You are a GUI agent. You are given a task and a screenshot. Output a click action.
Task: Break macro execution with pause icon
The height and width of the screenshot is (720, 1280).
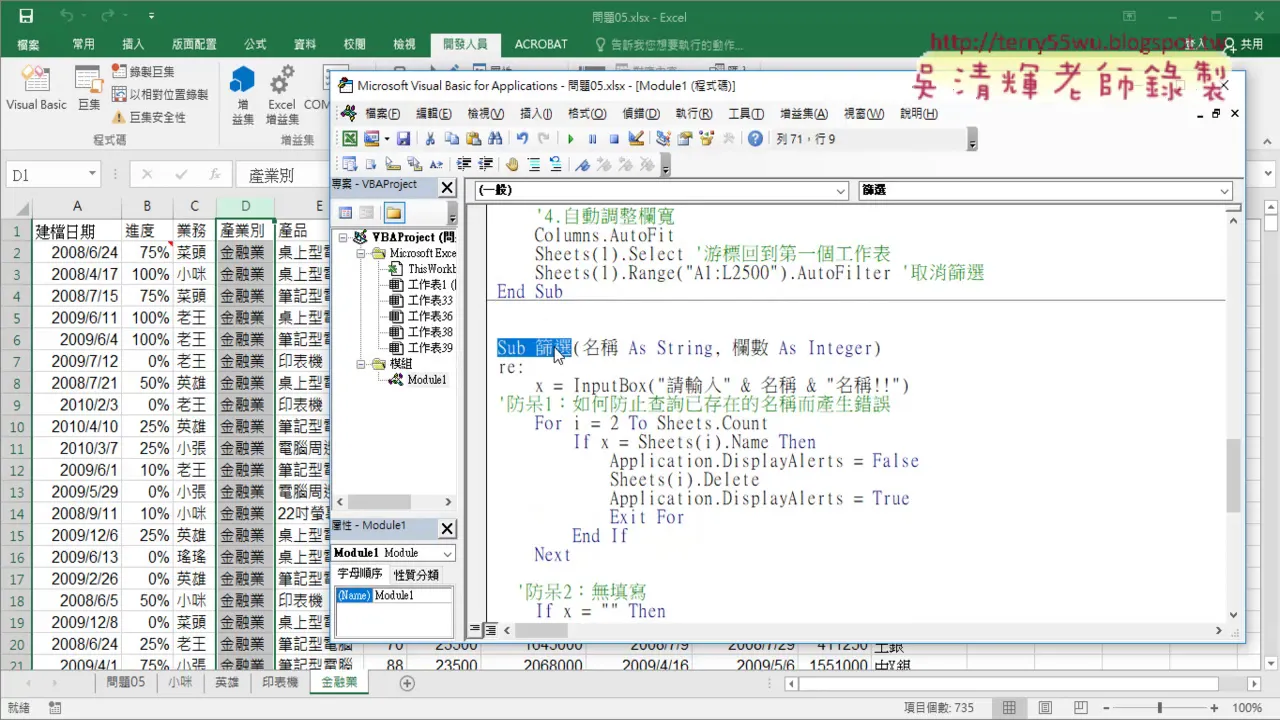click(x=592, y=139)
